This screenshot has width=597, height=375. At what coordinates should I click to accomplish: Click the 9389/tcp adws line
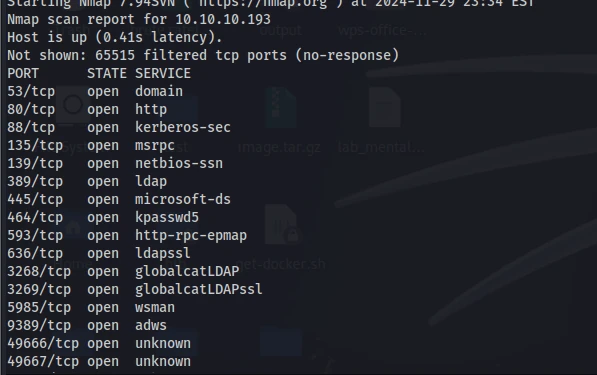pos(87,326)
